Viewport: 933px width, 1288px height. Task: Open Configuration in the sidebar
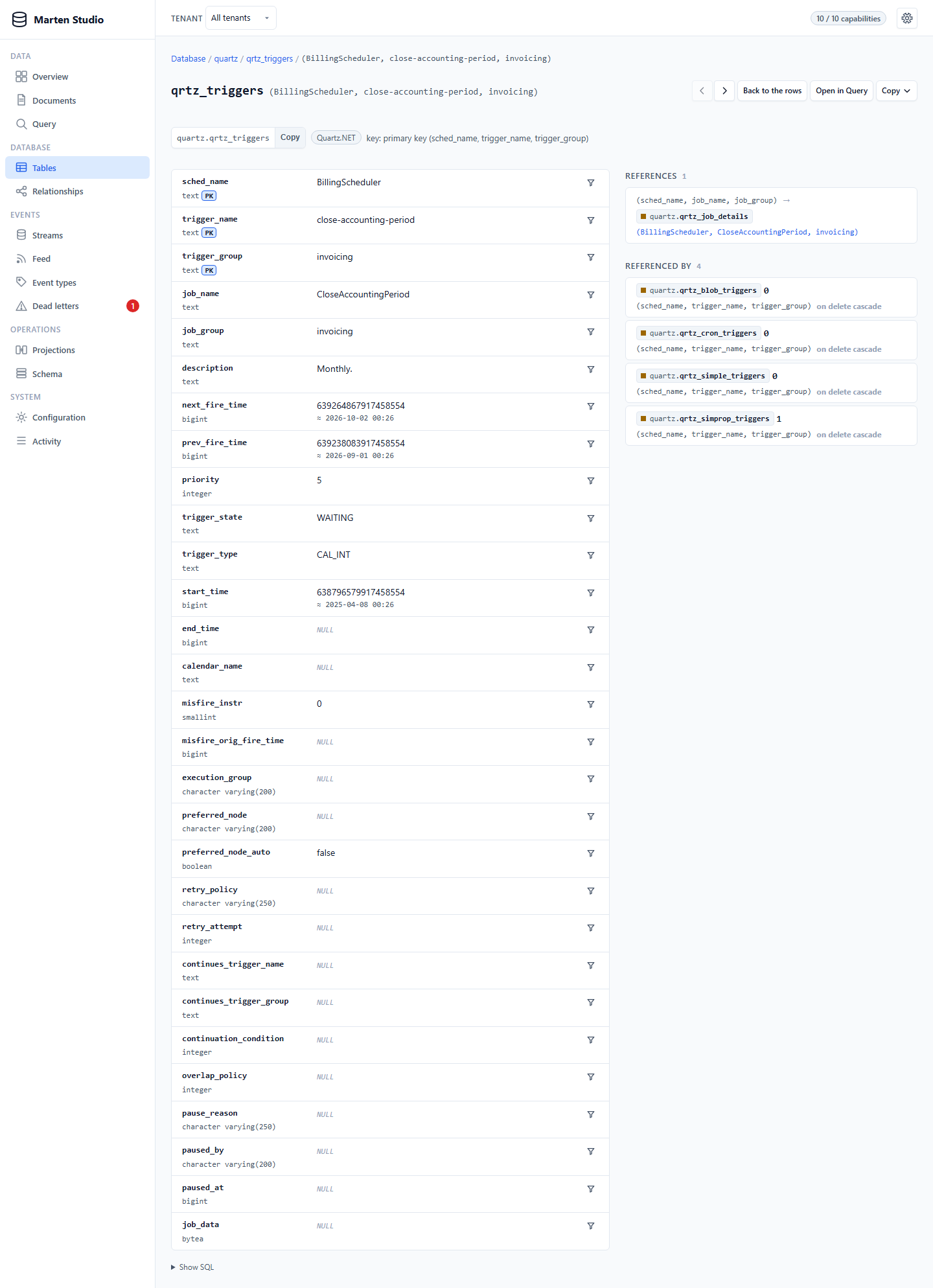[x=77, y=417]
